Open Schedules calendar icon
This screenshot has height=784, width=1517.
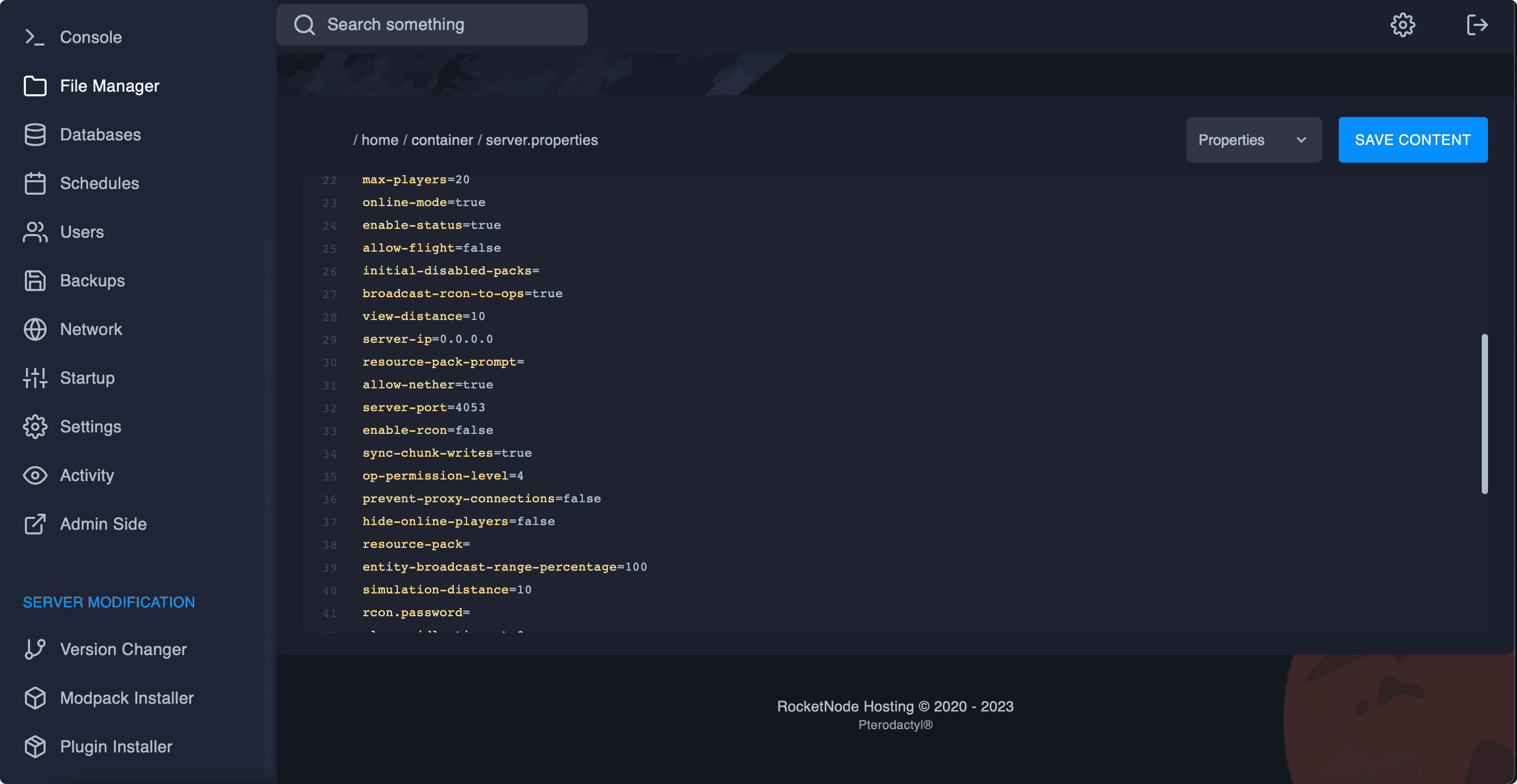pos(35,183)
